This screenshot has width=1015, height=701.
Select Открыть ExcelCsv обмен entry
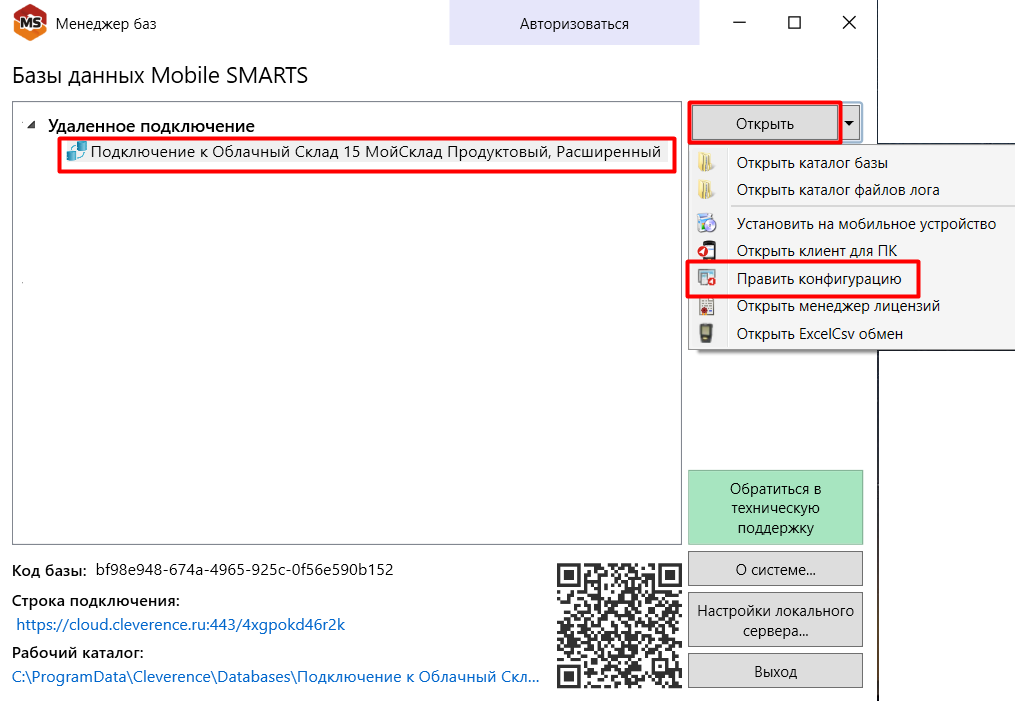[x=820, y=334]
